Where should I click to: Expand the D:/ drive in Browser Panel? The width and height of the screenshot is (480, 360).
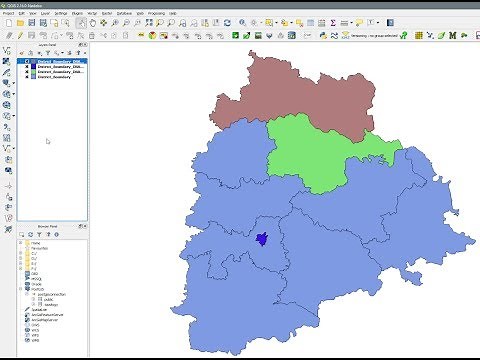pyautogui.click(x=21, y=258)
